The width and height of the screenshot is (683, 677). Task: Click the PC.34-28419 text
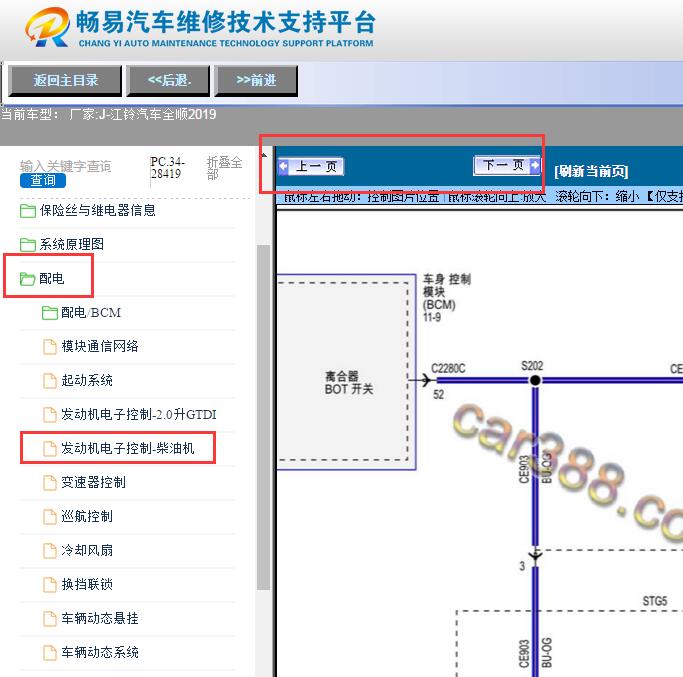click(168, 168)
